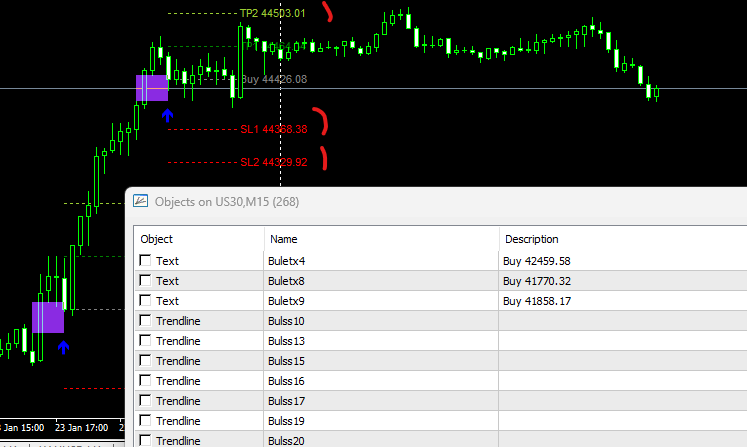Image resolution: width=747 pixels, height=447 pixels.
Task: Click the 'Buy 41858.17' description cell
Action: pos(623,301)
